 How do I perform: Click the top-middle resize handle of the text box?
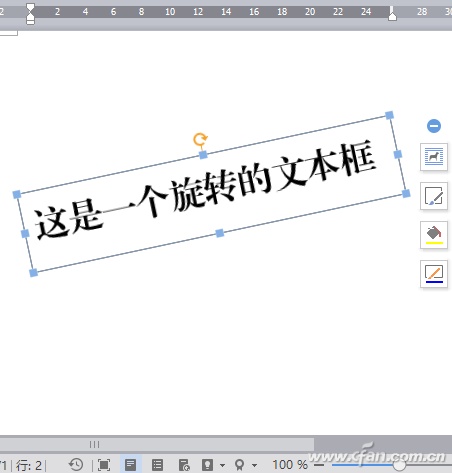point(203,155)
